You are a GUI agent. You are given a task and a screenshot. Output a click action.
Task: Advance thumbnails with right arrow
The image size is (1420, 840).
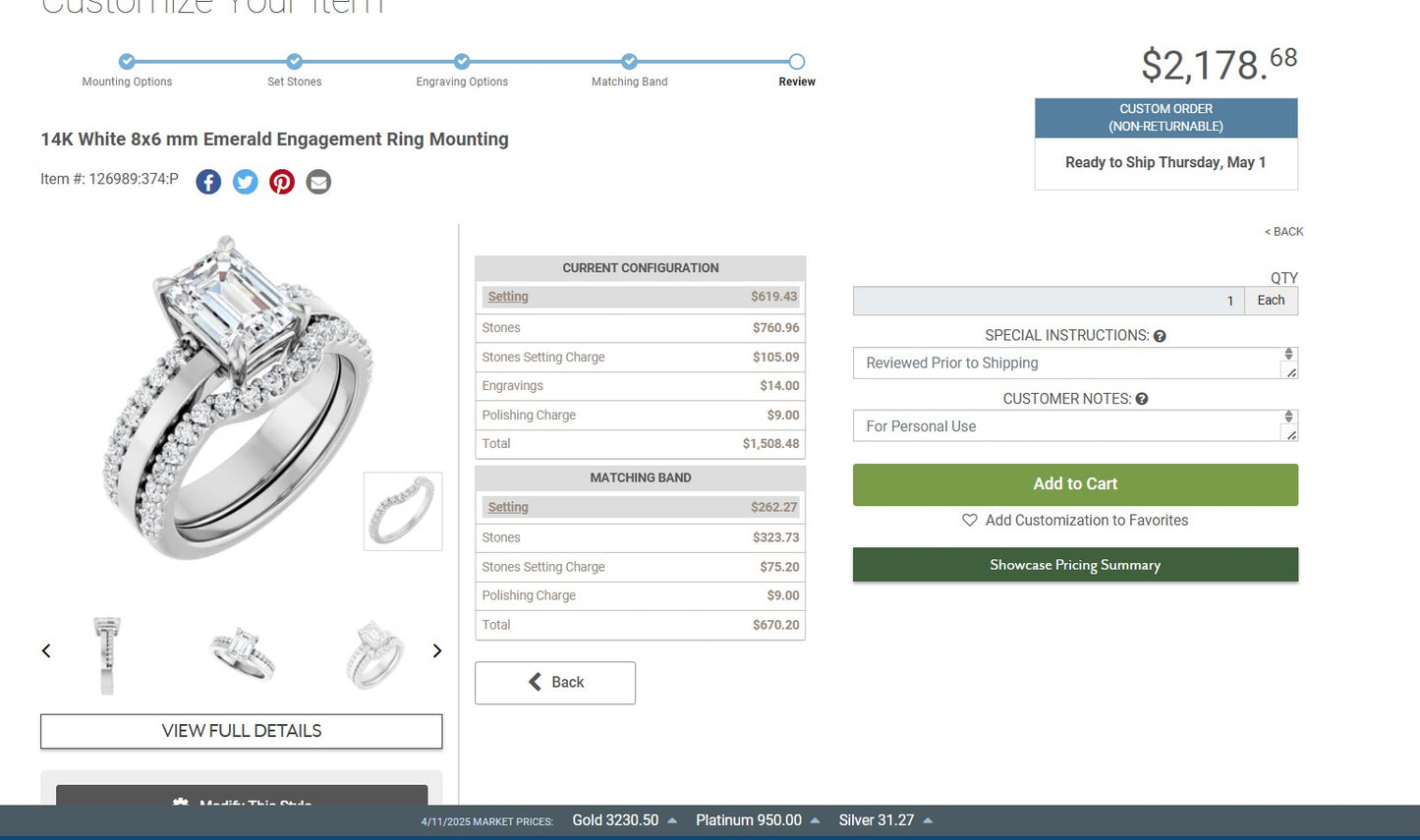pos(437,650)
